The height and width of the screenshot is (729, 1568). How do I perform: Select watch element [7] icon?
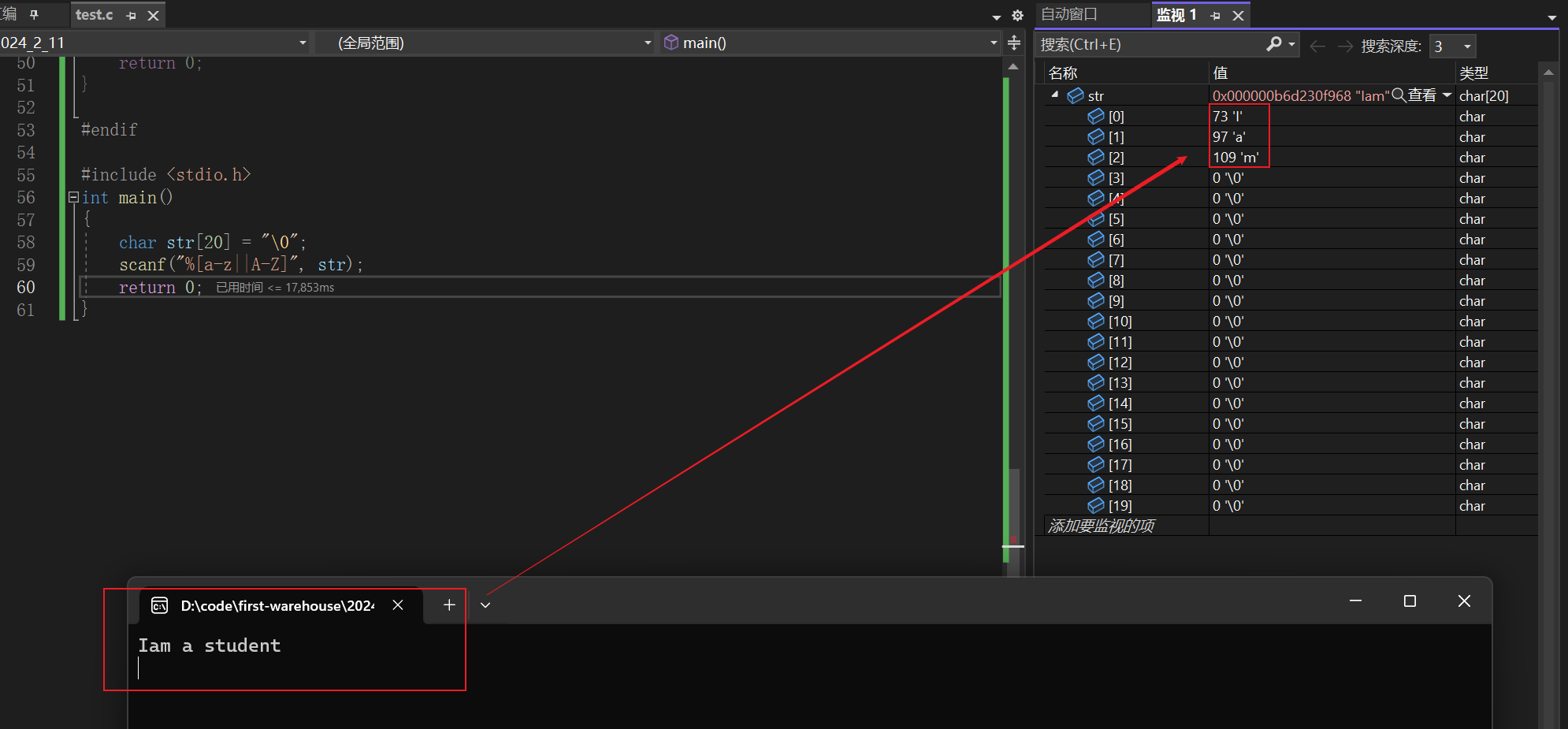pyautogui.click(x=1095, y=259)
